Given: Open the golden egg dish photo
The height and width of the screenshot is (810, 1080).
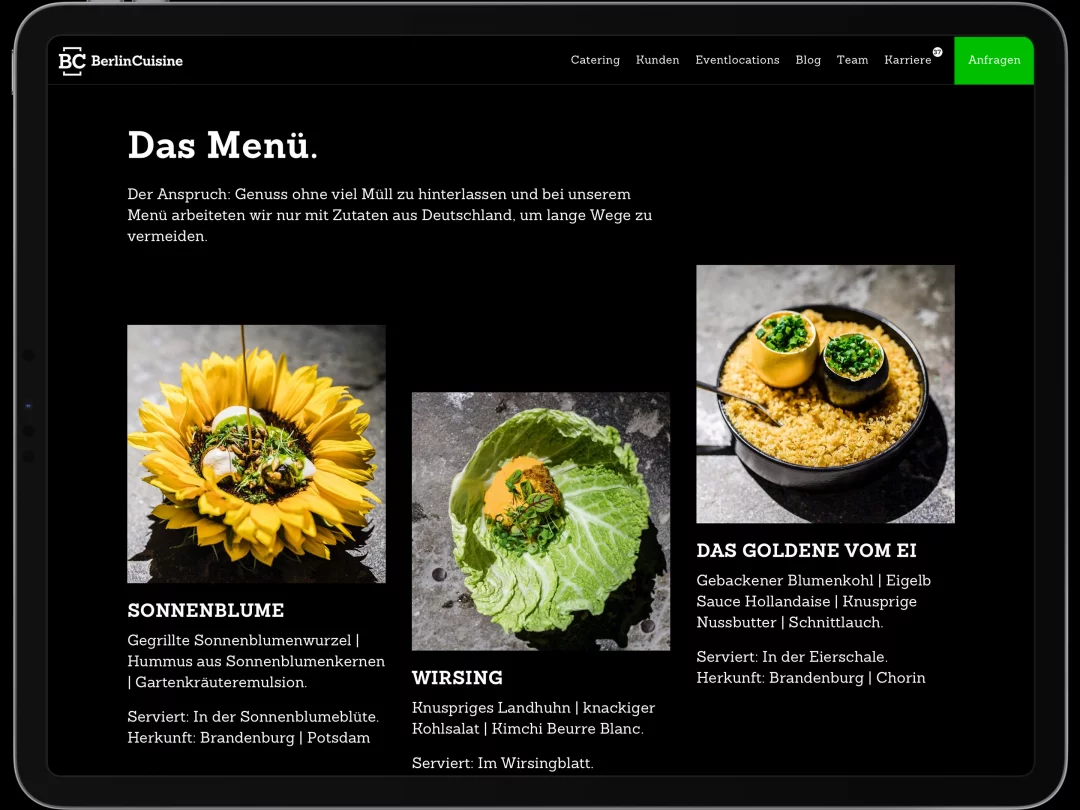Looking at the screenshot, I should point(825,394).
